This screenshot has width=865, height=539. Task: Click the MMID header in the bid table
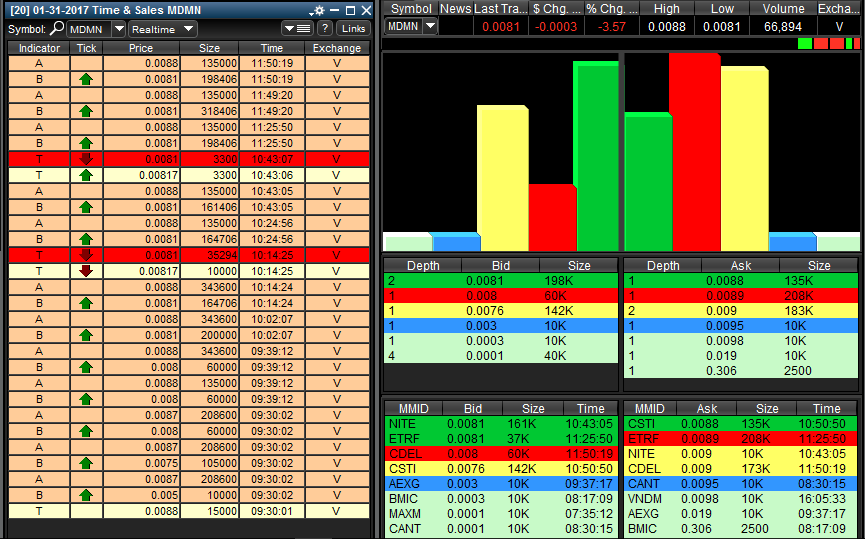pyautogui.click(x=414, y=408)
